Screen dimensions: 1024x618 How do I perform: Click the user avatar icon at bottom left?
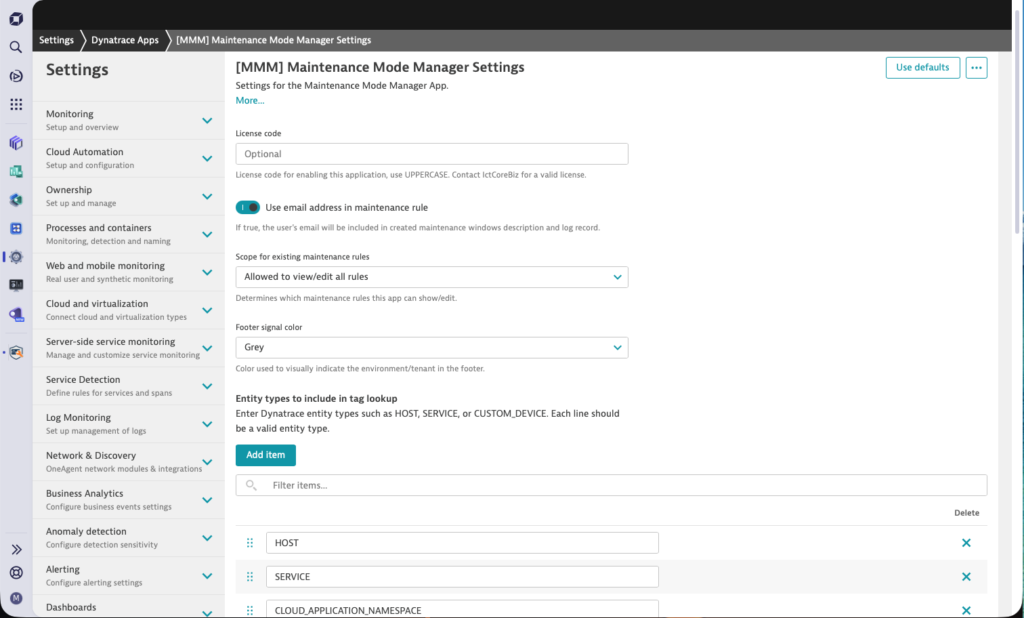(16, 598)
